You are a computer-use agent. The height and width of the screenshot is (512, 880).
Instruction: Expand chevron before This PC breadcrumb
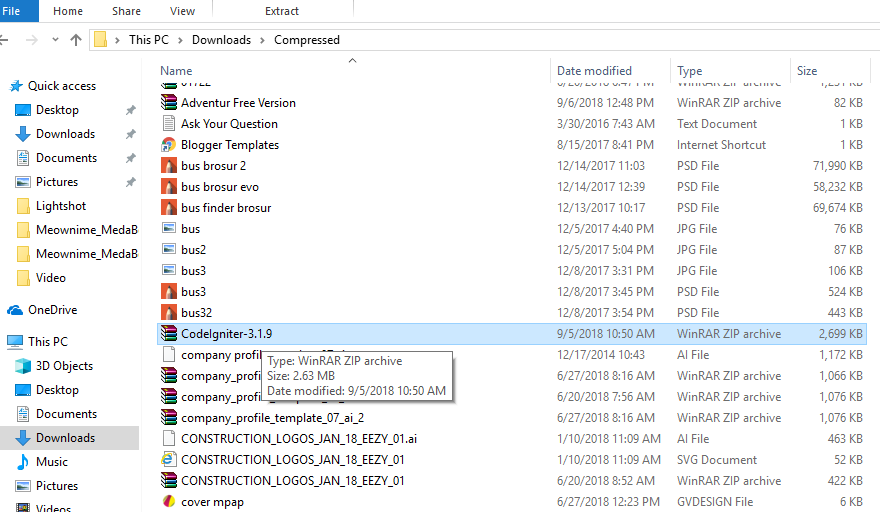pyautogui.click(x=117, y=40)
